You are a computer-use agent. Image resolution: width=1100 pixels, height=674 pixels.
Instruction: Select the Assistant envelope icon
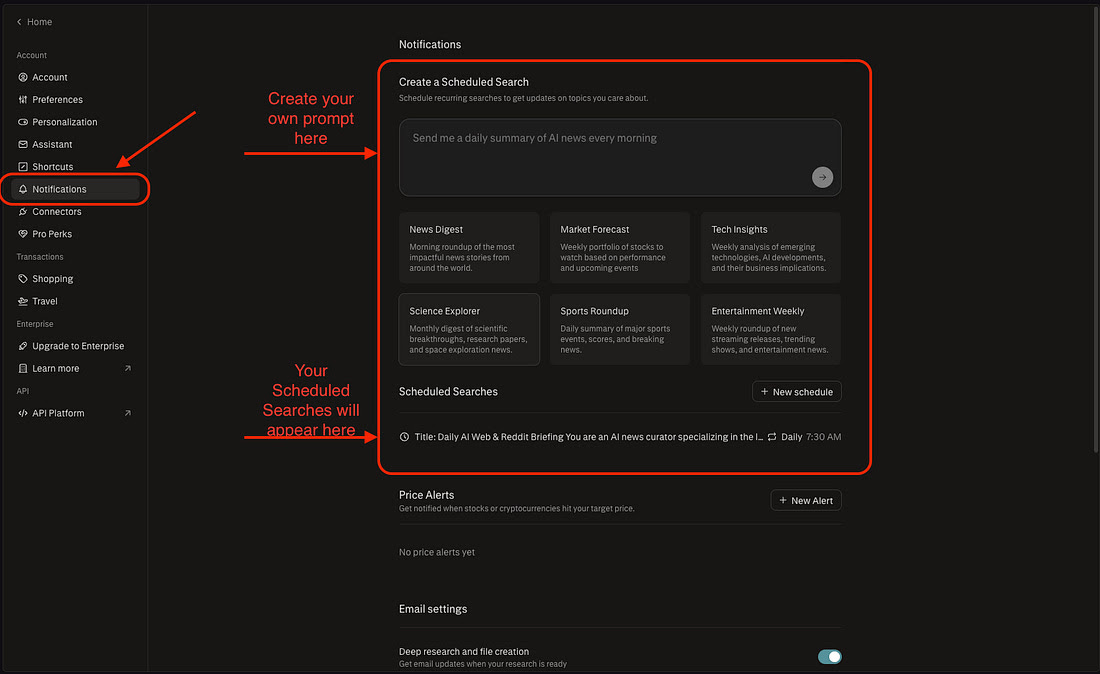coord(23,145)
